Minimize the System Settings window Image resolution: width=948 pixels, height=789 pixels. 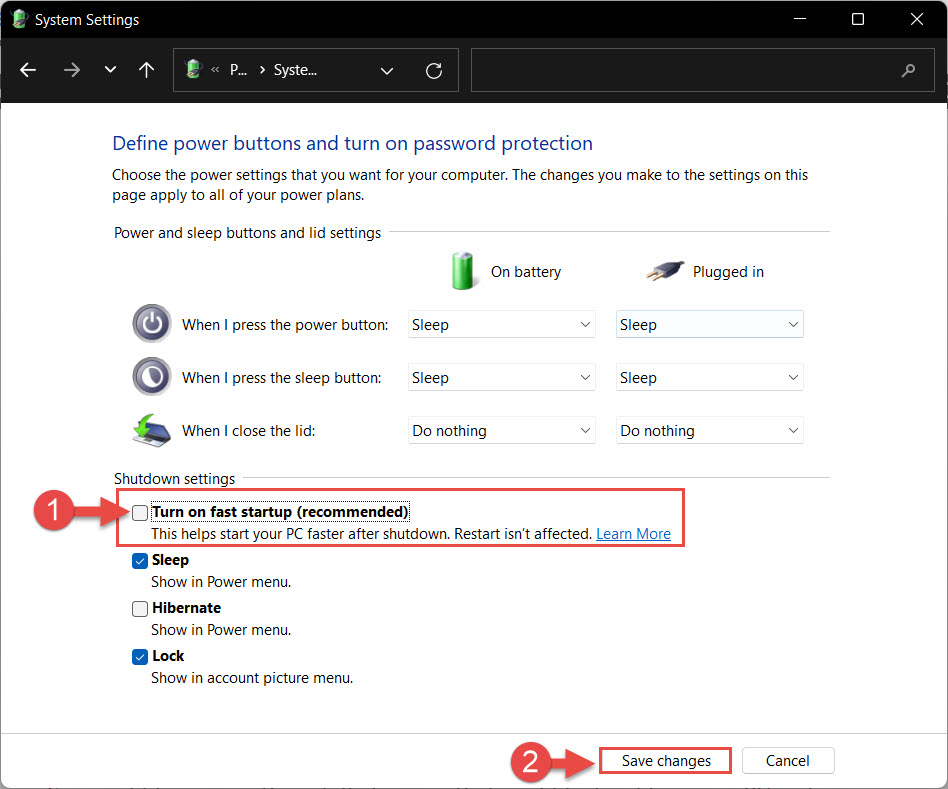(x=800, y=19)
